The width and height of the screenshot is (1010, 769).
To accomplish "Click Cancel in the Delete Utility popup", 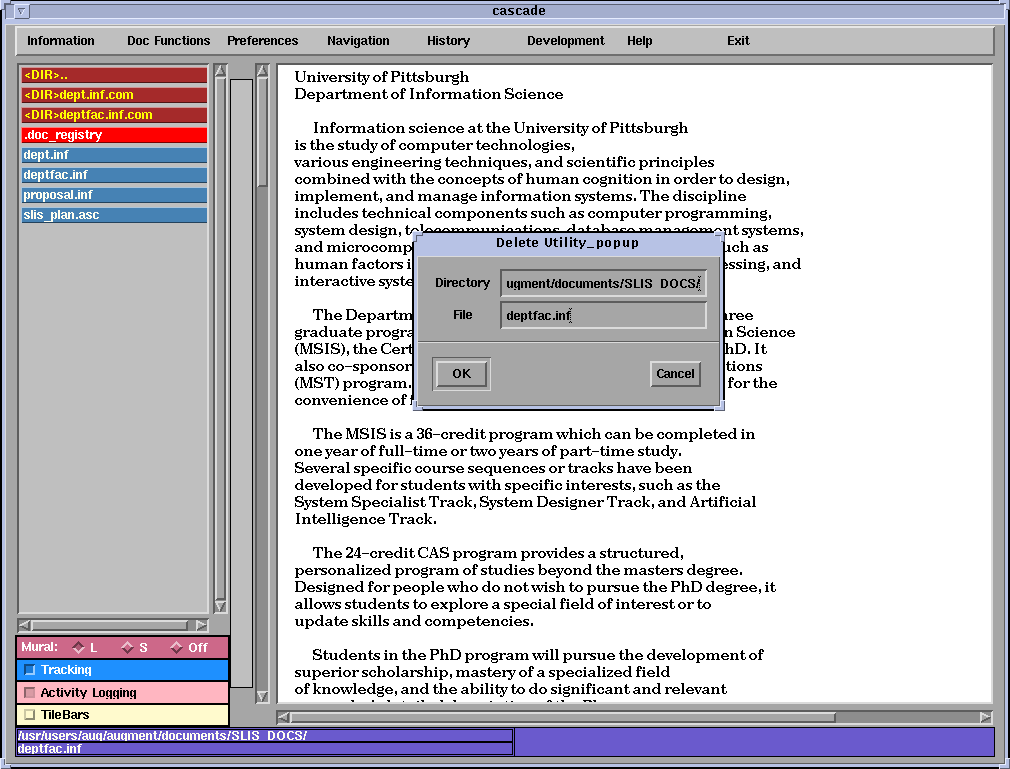I will [675, 374].
